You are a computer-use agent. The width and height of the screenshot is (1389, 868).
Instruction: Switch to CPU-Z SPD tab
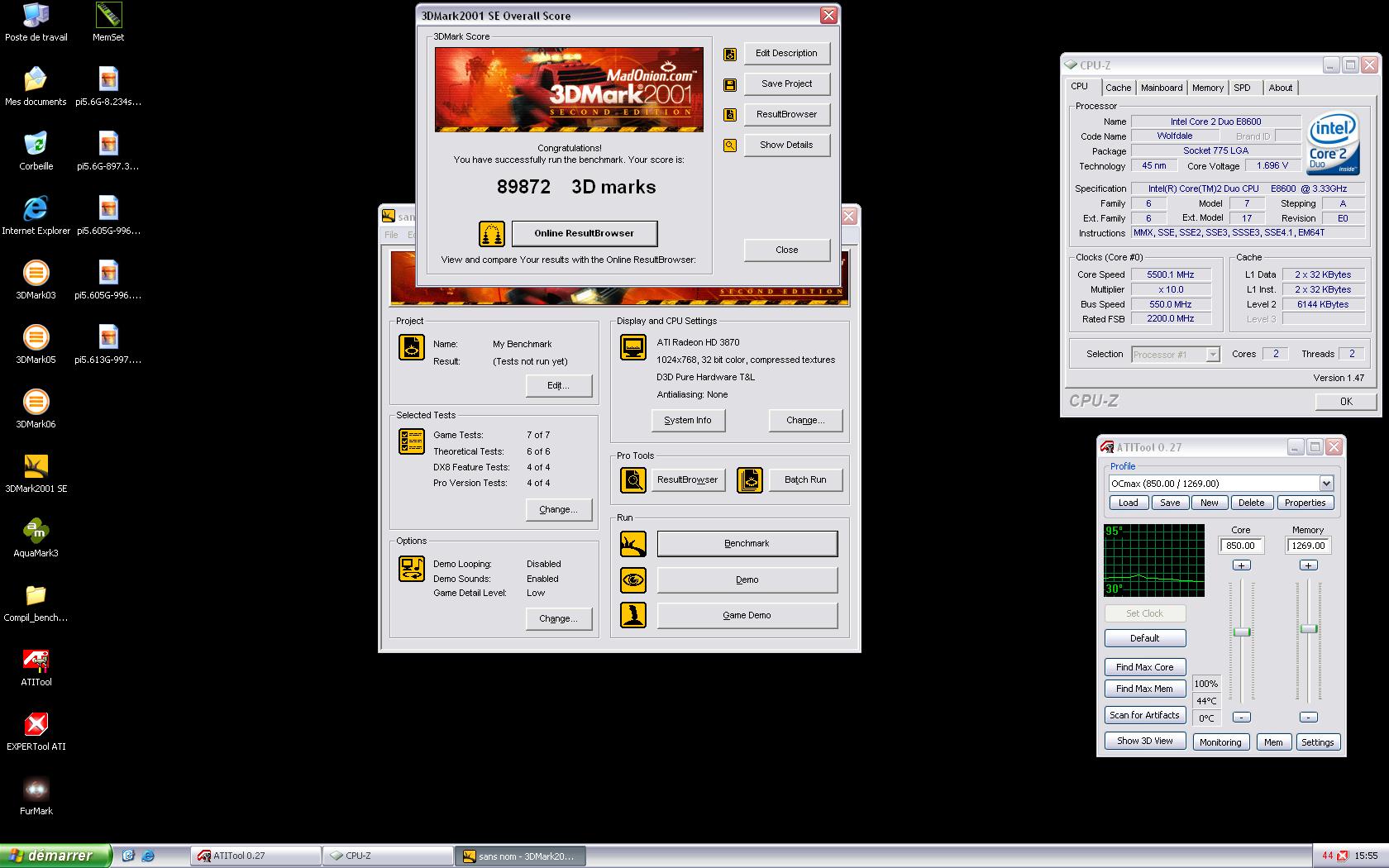click(1242, 88)
